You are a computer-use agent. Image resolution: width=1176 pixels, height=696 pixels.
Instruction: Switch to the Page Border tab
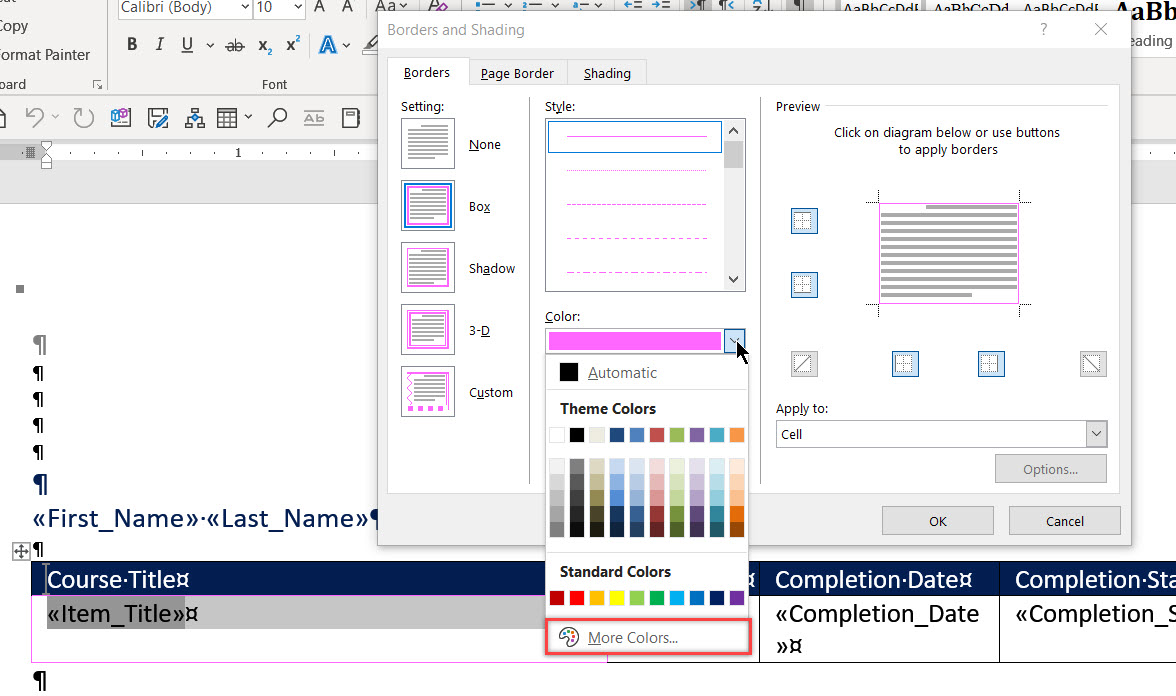(x=518, y=74)
